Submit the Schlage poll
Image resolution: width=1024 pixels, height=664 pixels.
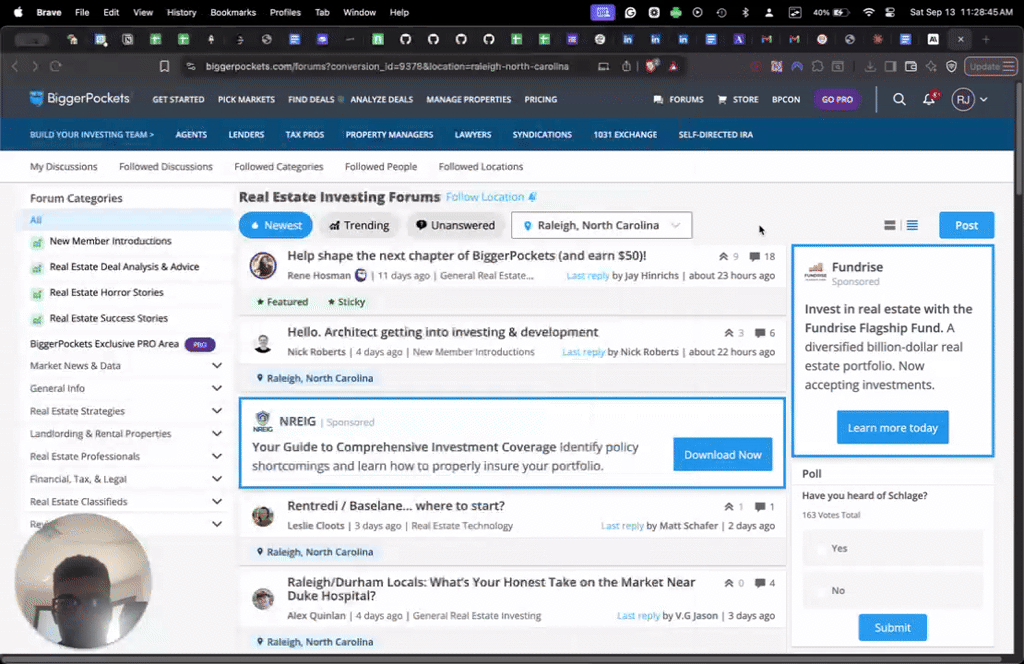click(892, 627)
